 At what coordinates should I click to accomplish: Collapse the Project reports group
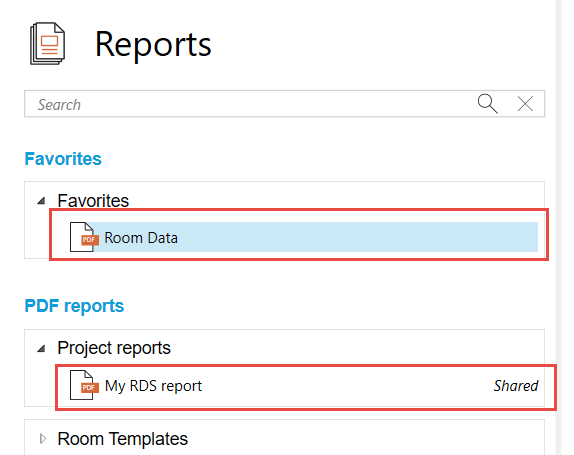(x=41, y=348)
